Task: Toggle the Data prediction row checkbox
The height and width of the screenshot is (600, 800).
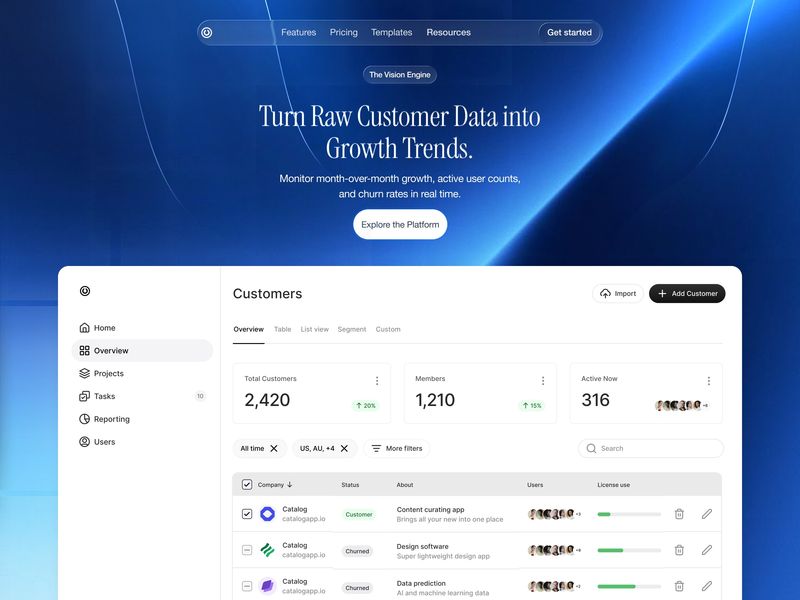Action: pos(247,586)
